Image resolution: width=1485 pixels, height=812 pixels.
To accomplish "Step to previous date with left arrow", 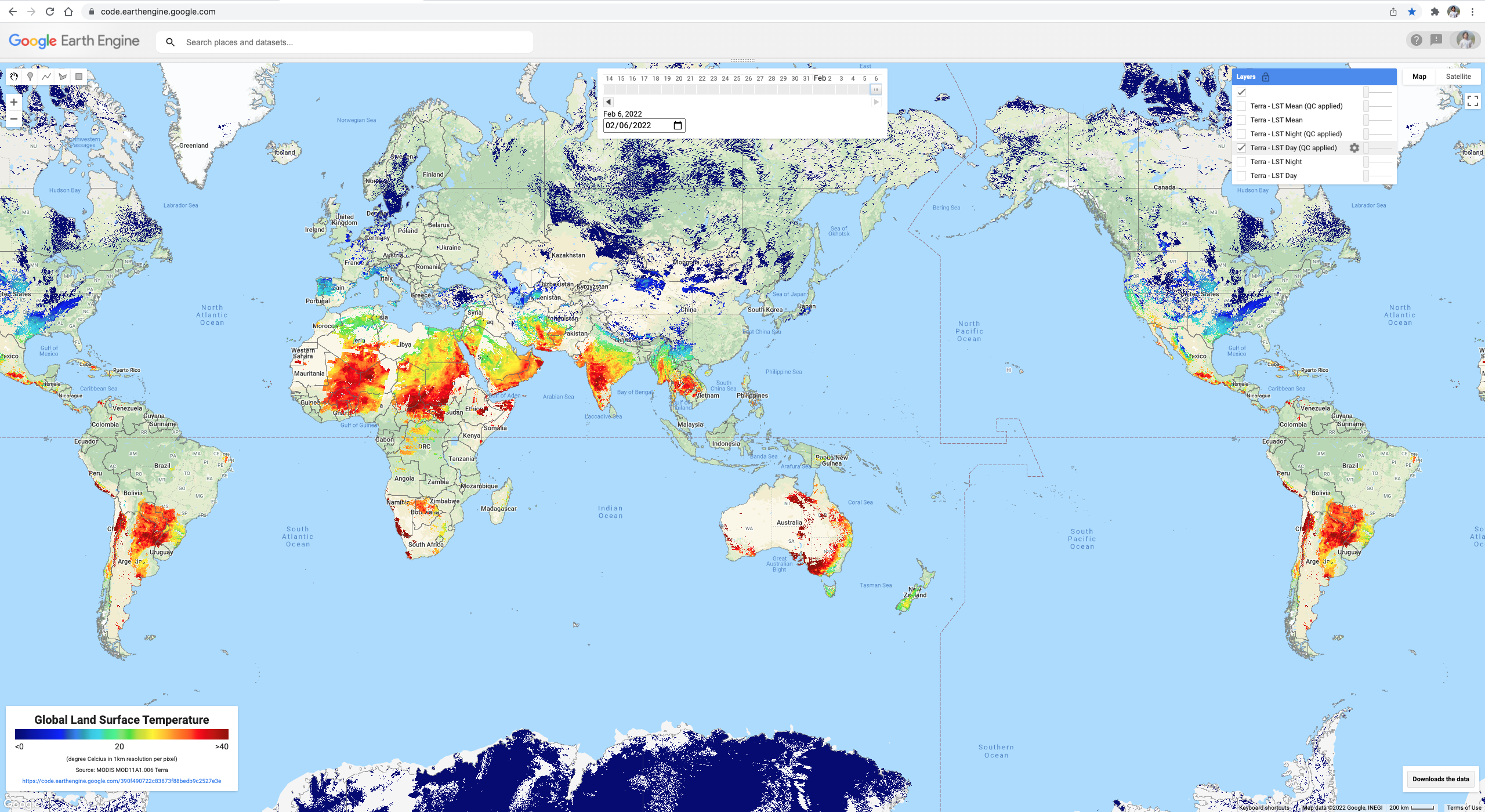I will tap(609, 102).
